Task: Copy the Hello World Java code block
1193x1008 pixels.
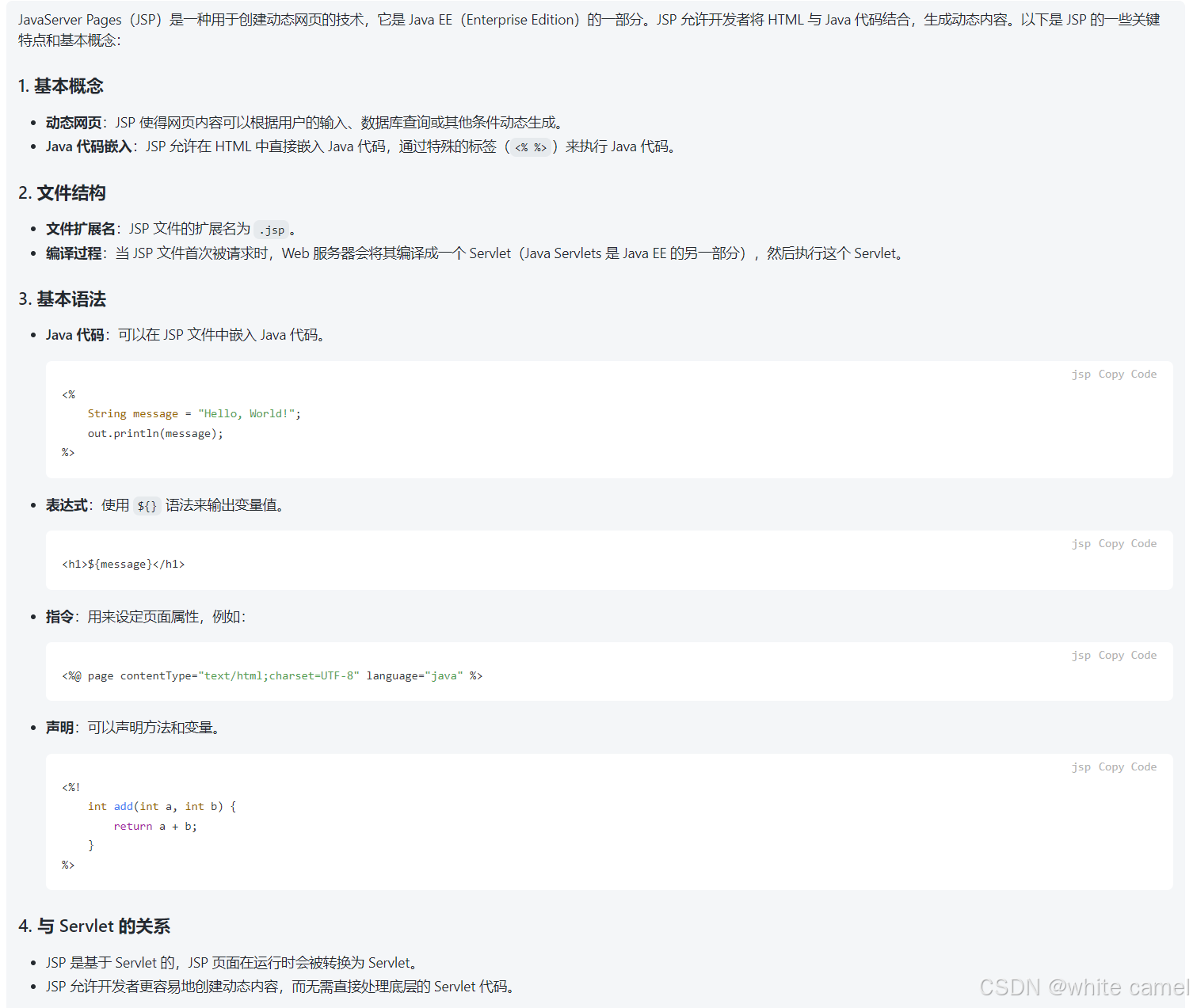Action: (1111, 374)
